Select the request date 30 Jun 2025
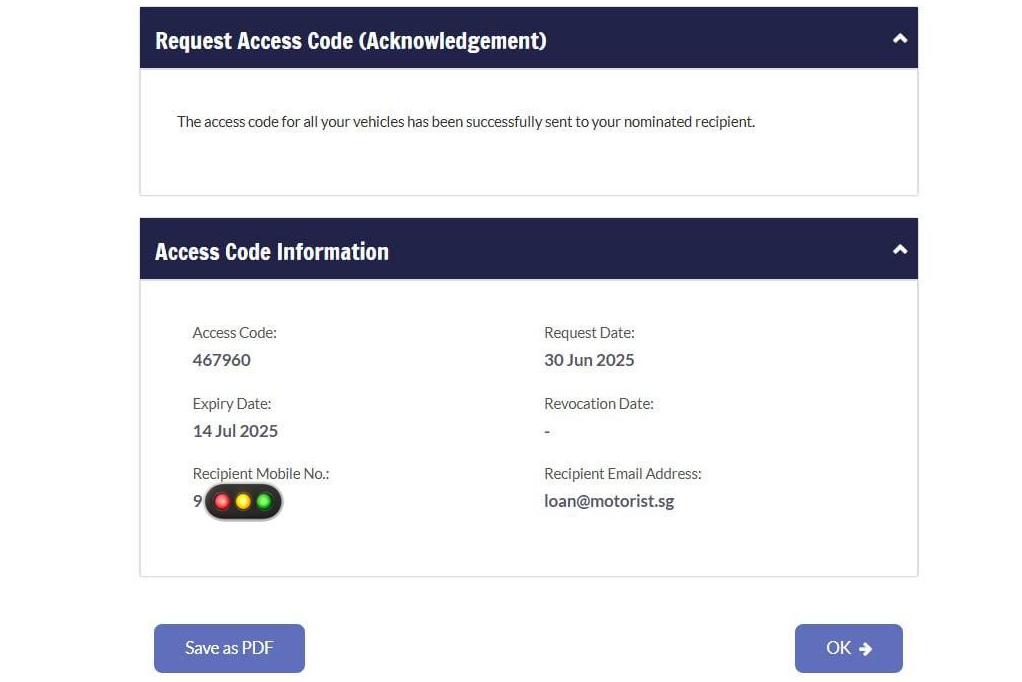This screenshot has width=1022, height=682. tap(589, 360)
